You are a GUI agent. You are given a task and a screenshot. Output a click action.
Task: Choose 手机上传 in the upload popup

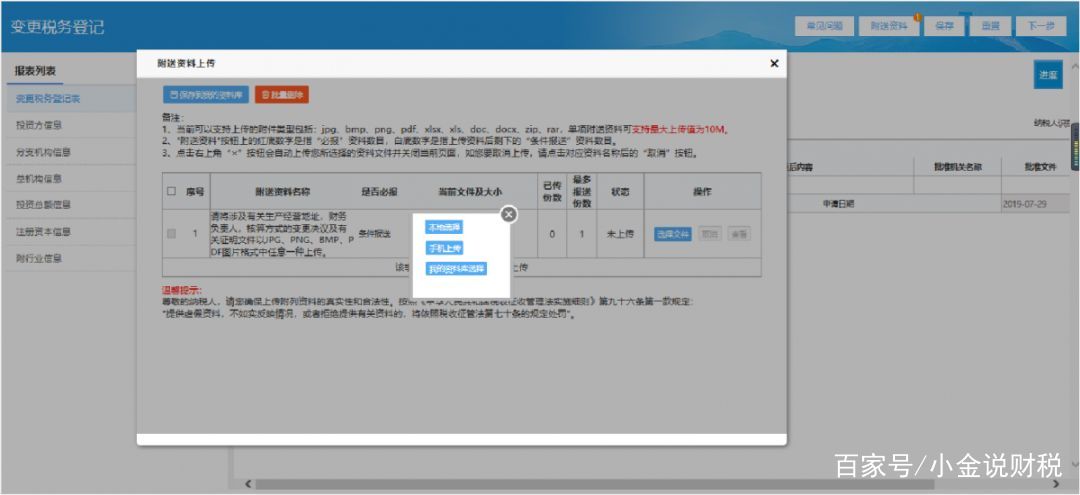[x=444, y=248]
